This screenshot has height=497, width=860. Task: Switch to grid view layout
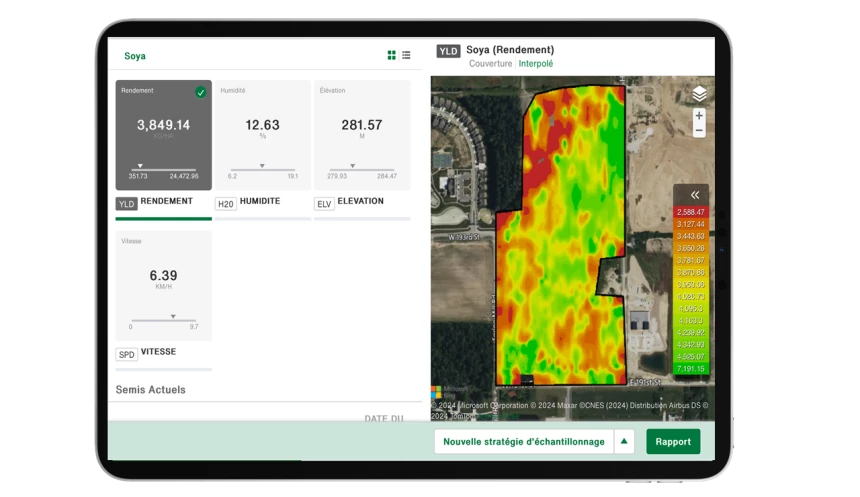392,55
